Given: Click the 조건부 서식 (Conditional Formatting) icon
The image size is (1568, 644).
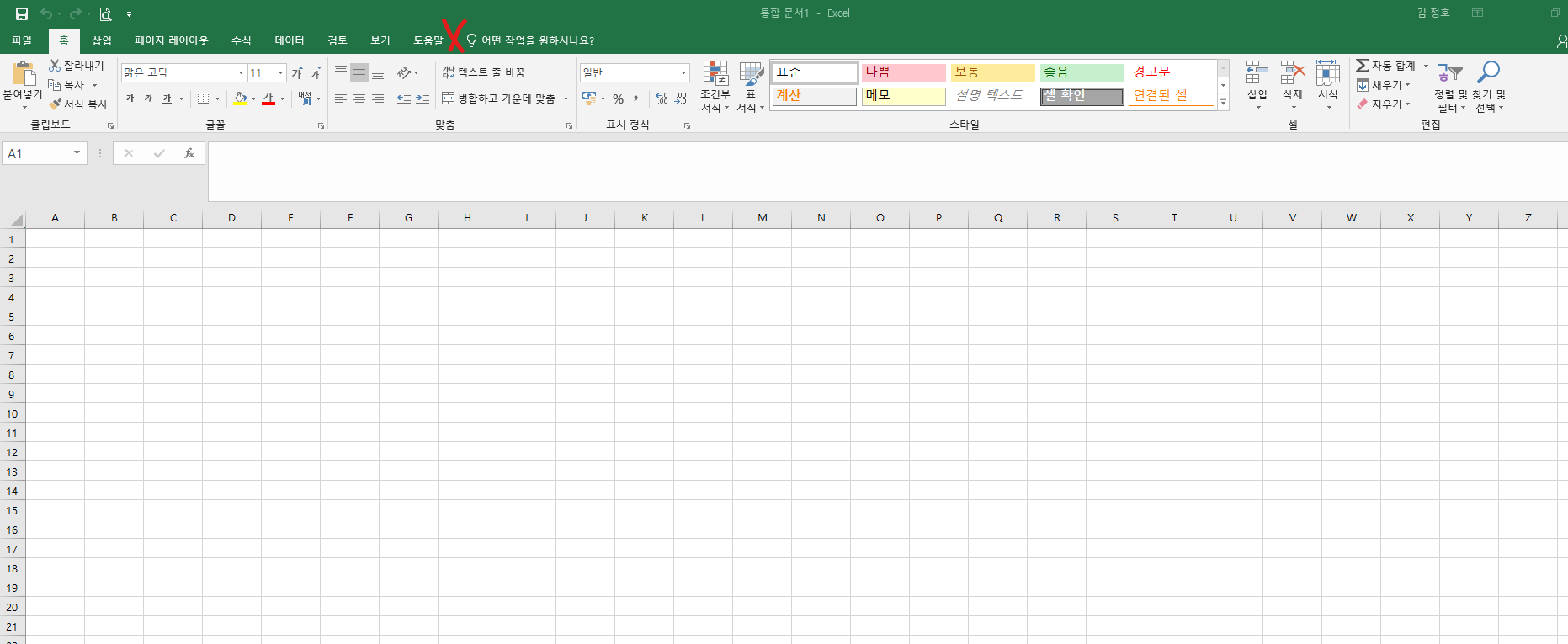Looking at the screenshot, I should point(715,74).
